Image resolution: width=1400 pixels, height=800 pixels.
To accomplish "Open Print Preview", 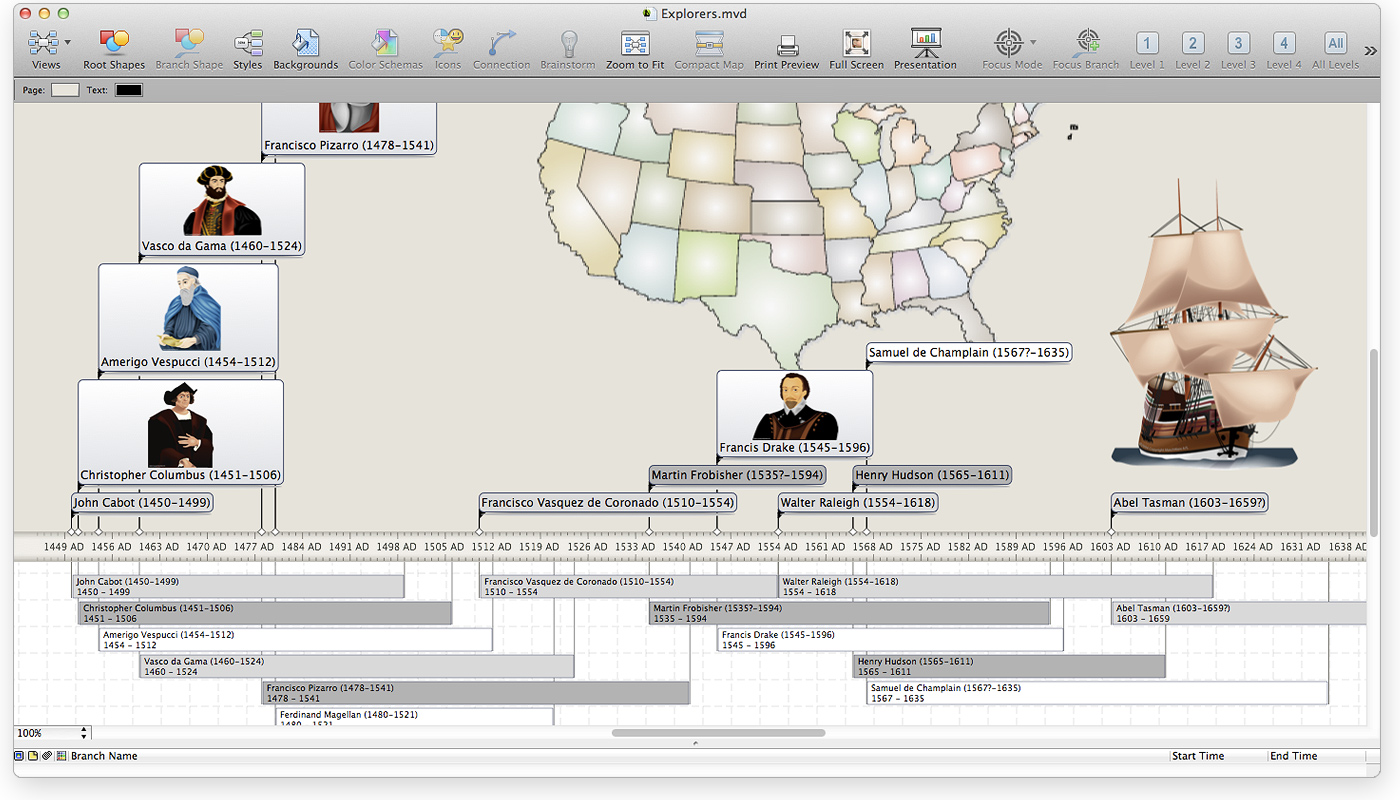I will tap(786, 47).
